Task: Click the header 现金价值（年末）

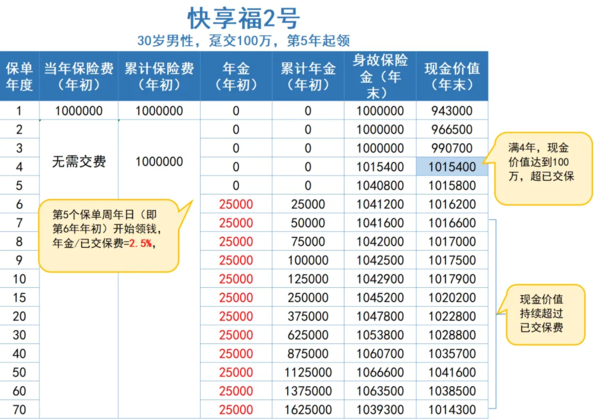Action: (452, 77)
